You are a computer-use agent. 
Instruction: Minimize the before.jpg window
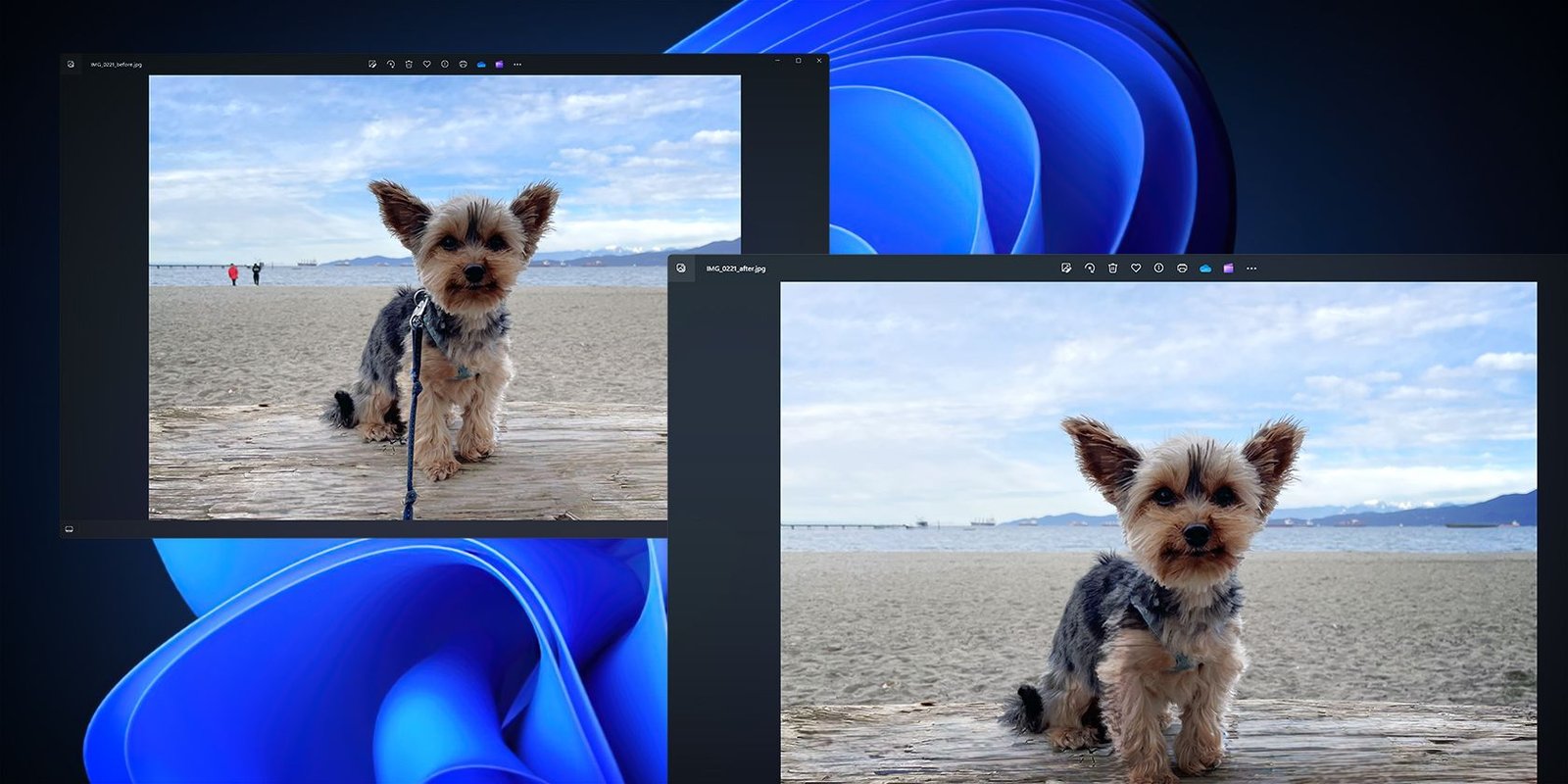click(x=778, y=61)
